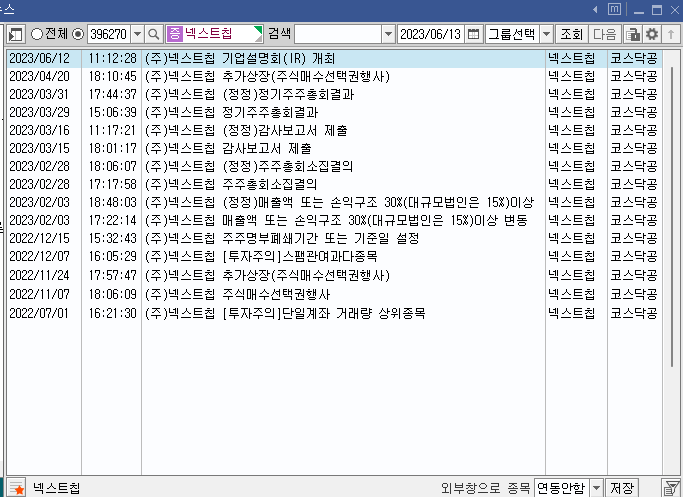
Task: Select the (정정)주주총회소집결의 row
Action: pyautogui.click(x=334, y=166)
